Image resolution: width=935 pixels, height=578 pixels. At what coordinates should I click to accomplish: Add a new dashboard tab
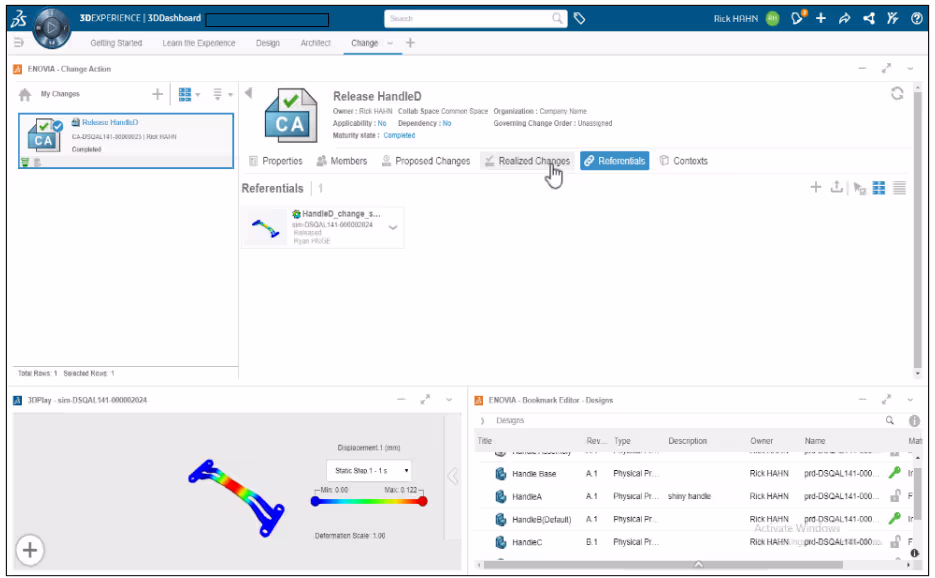(410, 42)
